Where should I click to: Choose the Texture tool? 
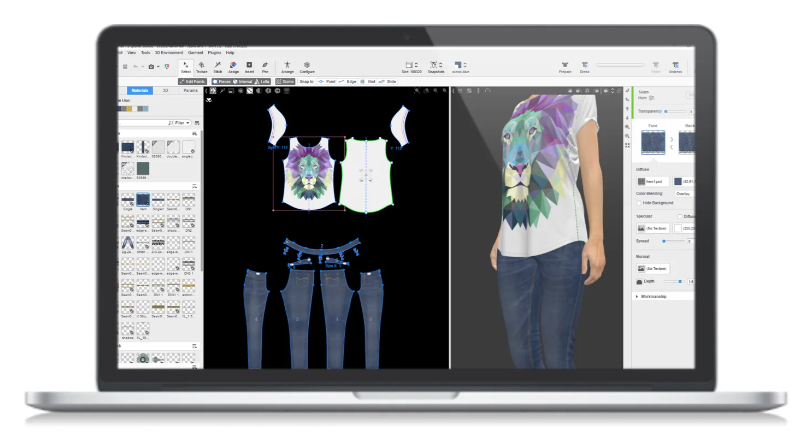(201, 66)
